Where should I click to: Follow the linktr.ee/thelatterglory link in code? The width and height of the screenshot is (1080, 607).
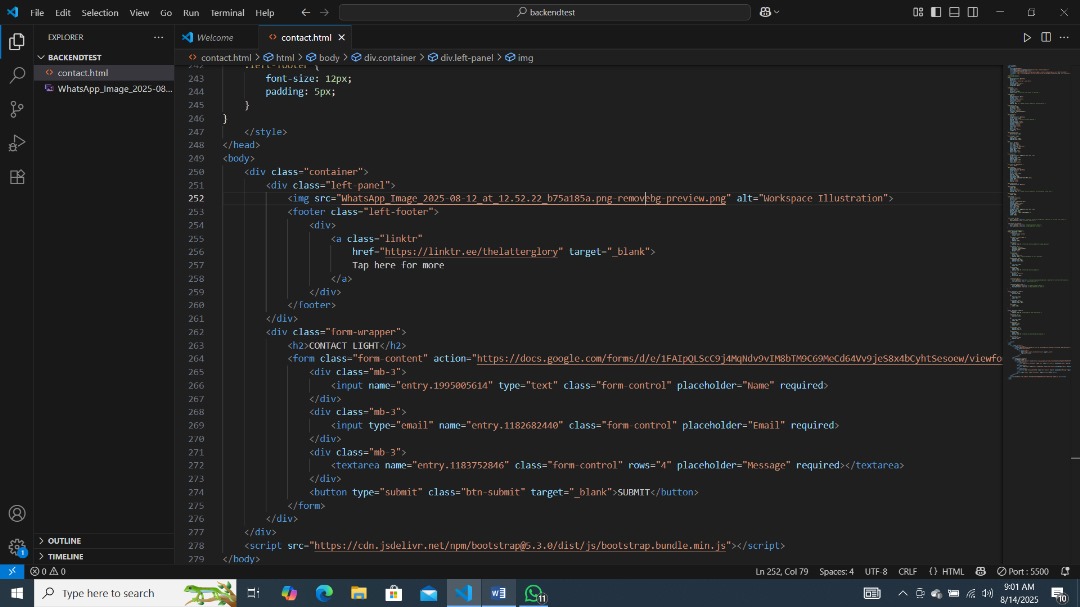pyautogui.click(x=473, y=251)
